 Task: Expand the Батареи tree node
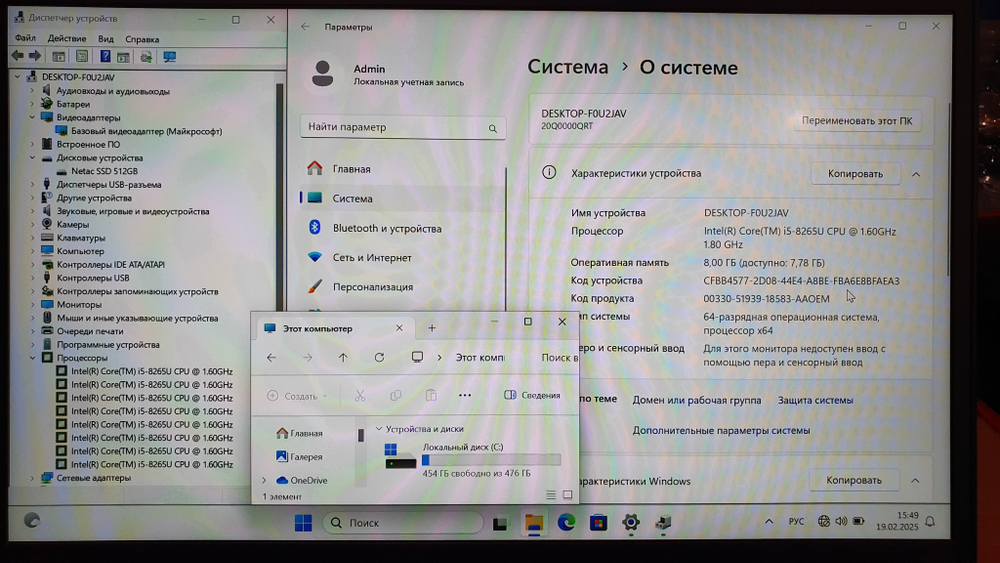[x=32, y=104]
